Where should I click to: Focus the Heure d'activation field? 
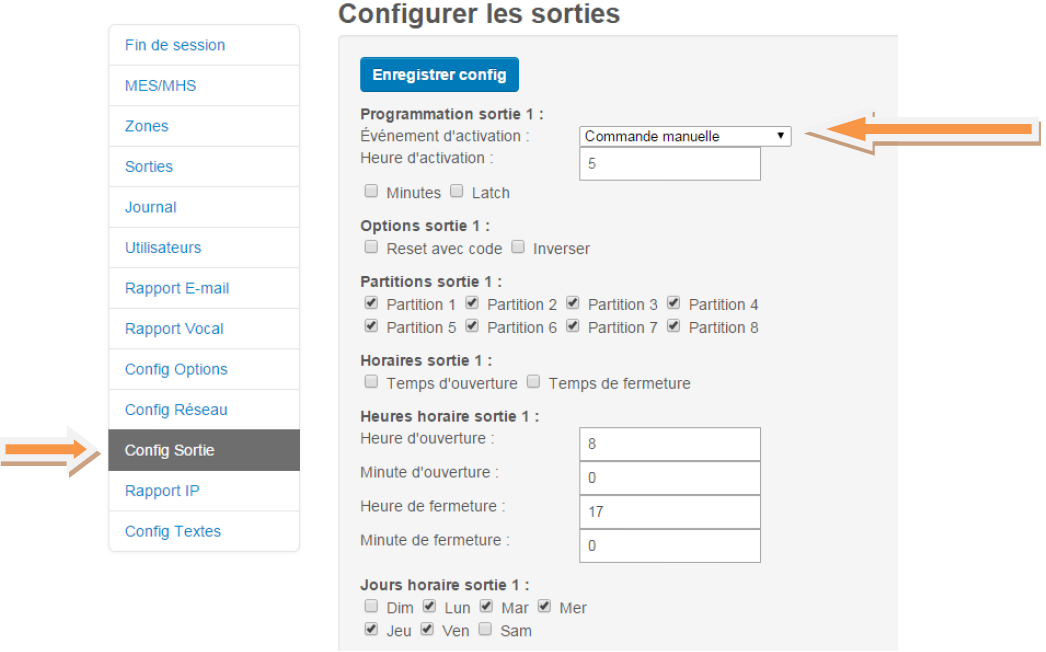[670, 164]
